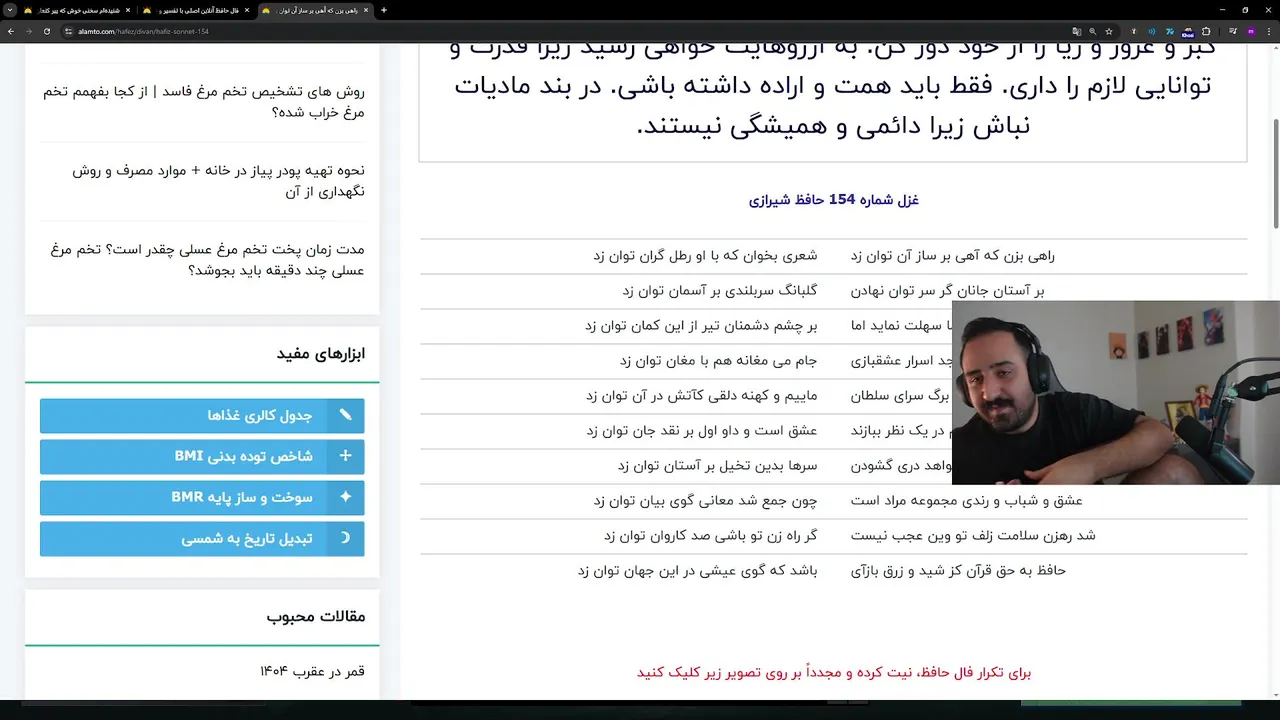Click verse ماییم و کهنه دلقی کآتش
The width and height of the screenshot is (1280, 720).
(x=701, y=396)
